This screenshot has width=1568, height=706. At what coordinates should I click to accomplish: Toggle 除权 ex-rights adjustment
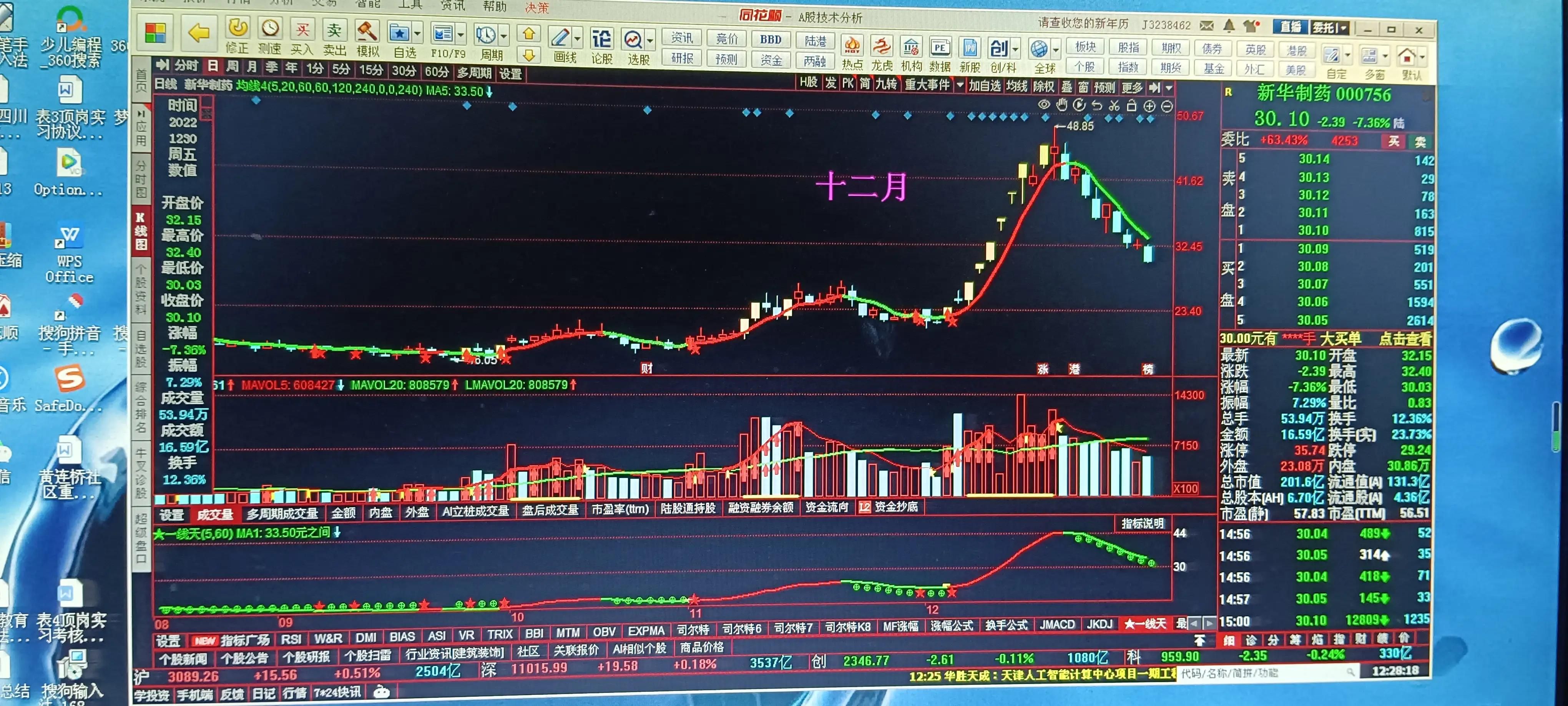[1044, 87]
